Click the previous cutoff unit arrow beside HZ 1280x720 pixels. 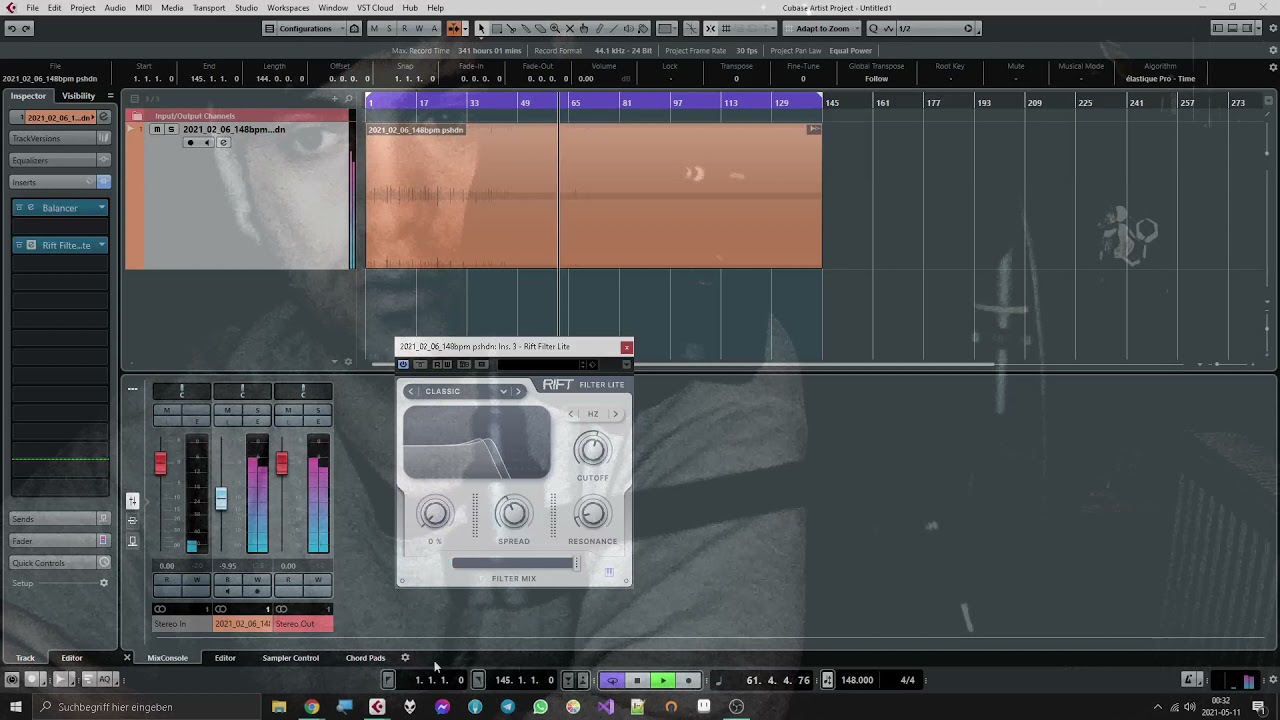click(x=571, y=414)
